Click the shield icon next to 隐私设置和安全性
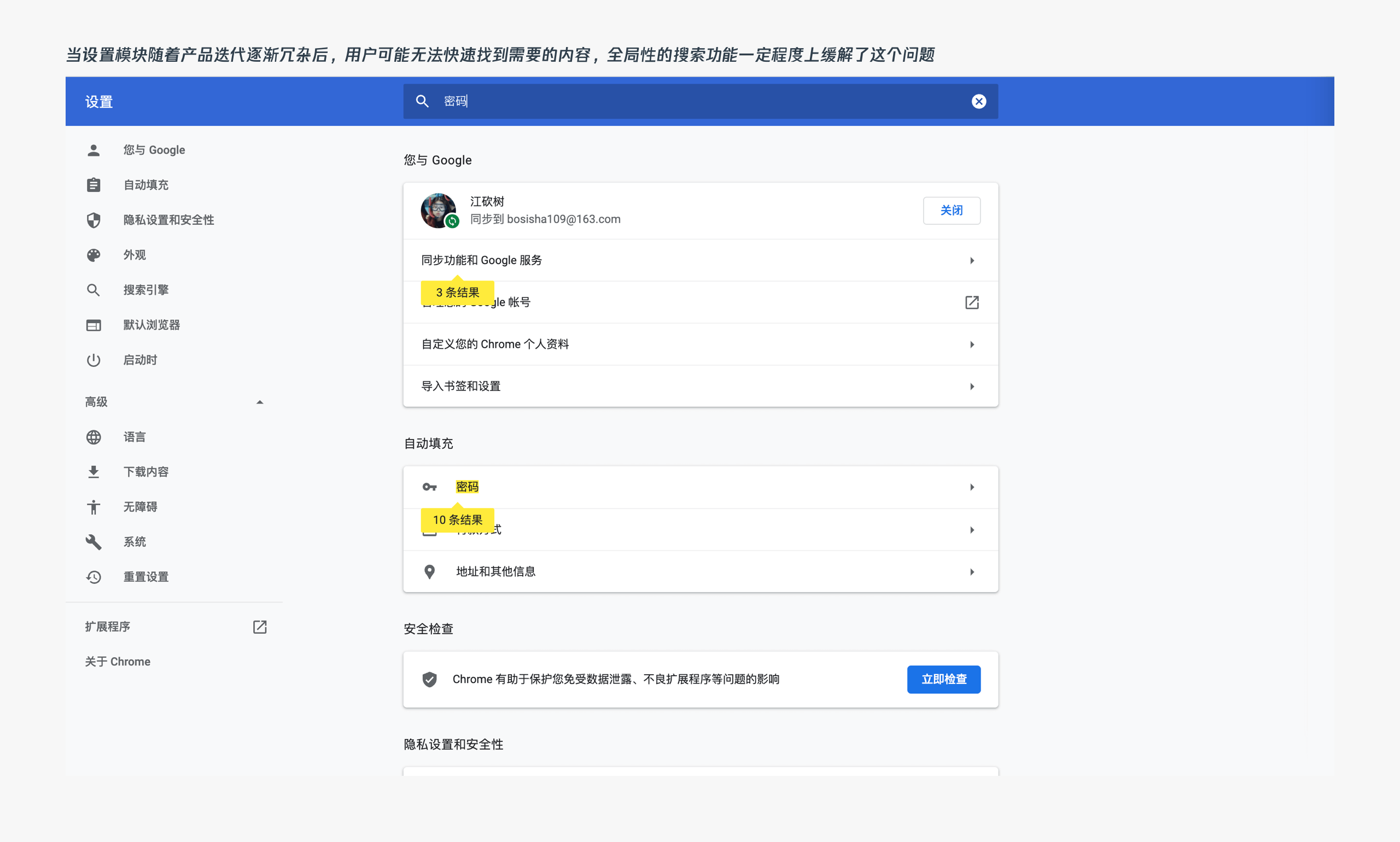Screen dimensions: 1400x842 (94, 220)
